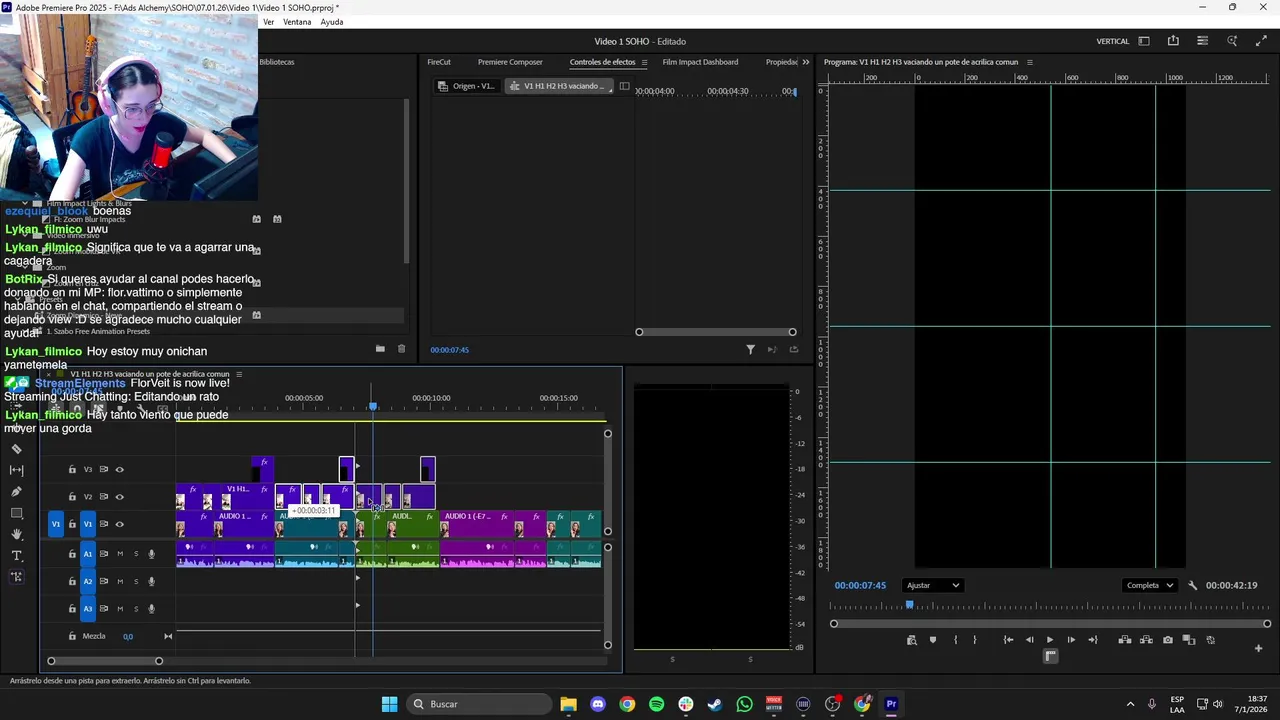Toggle A2 track targeting
Viewport: 1280px width, 720px height.
pyautogui.click(x=88, y=581)
